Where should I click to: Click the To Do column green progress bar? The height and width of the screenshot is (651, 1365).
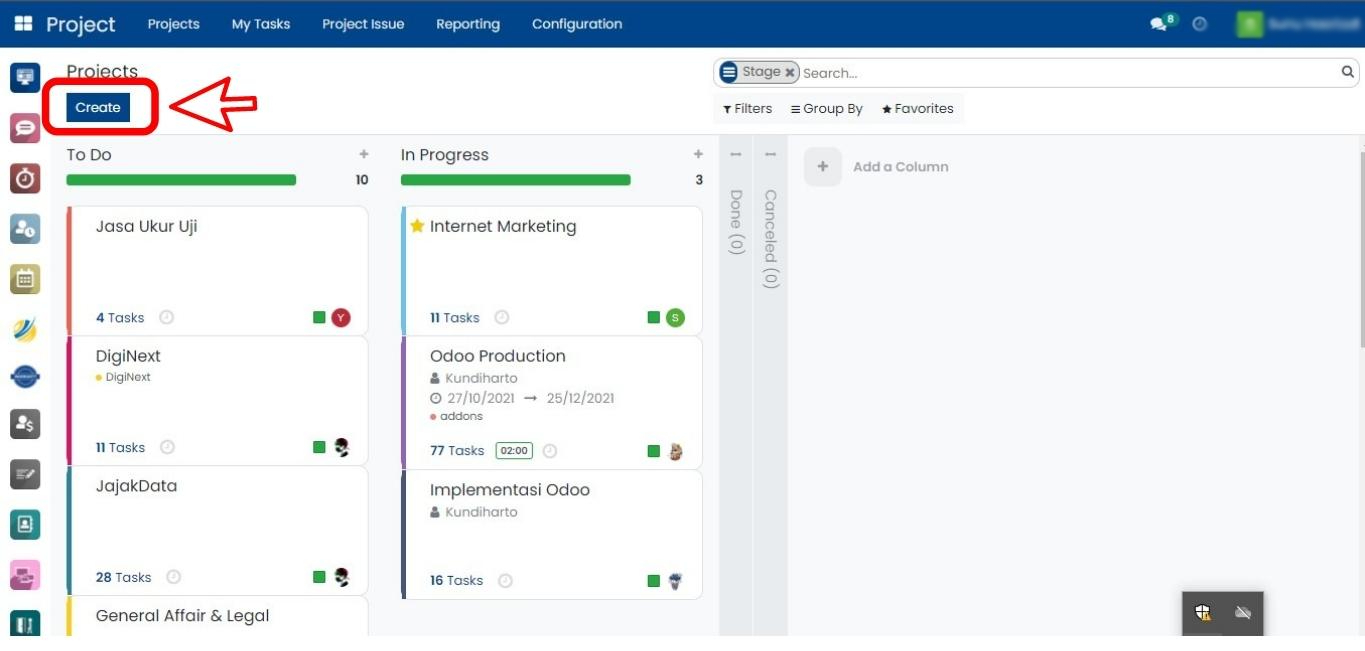point(181,180)
